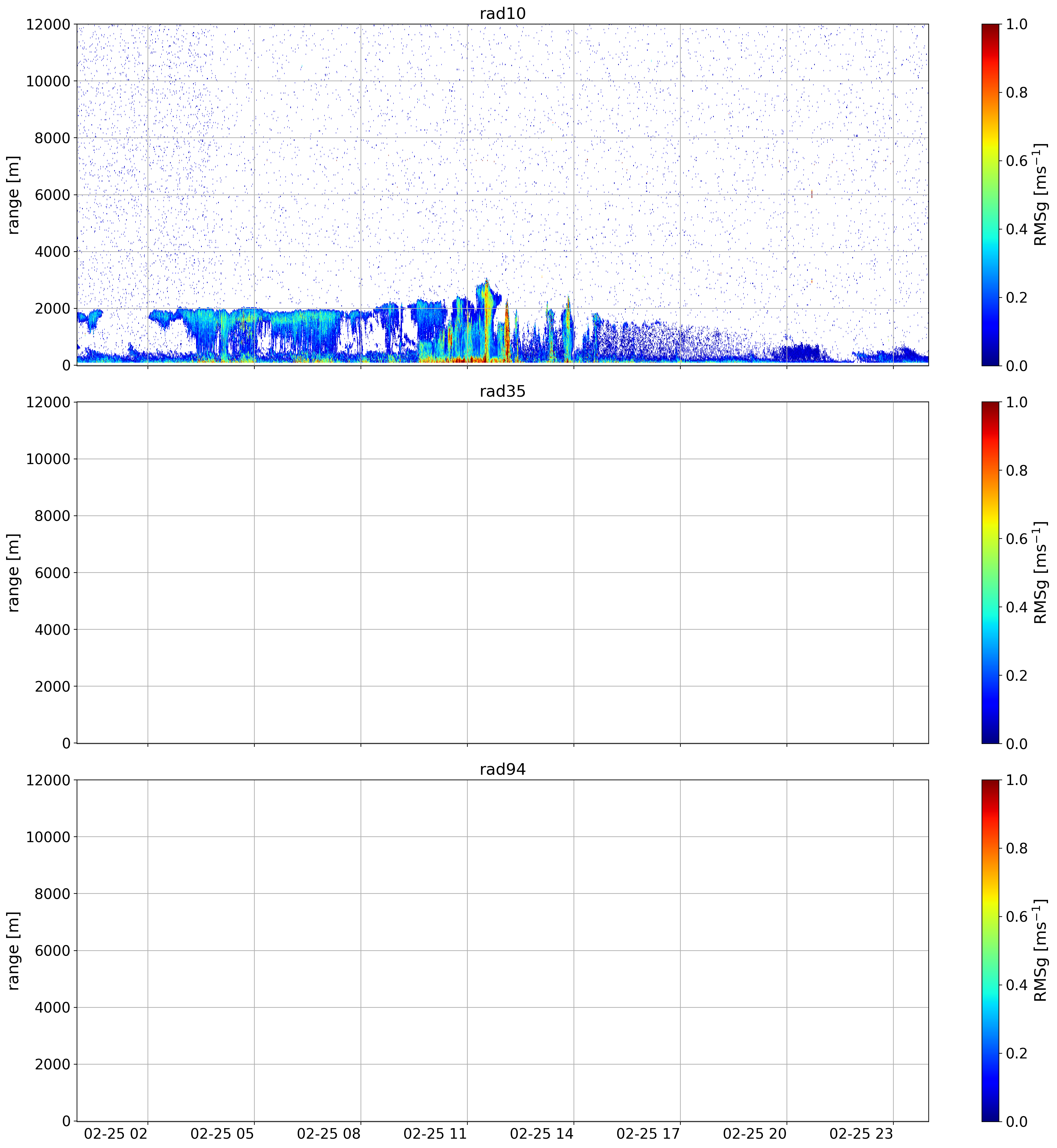Click the 0.2 tick on rad10 colorbar

(1016, 298)
